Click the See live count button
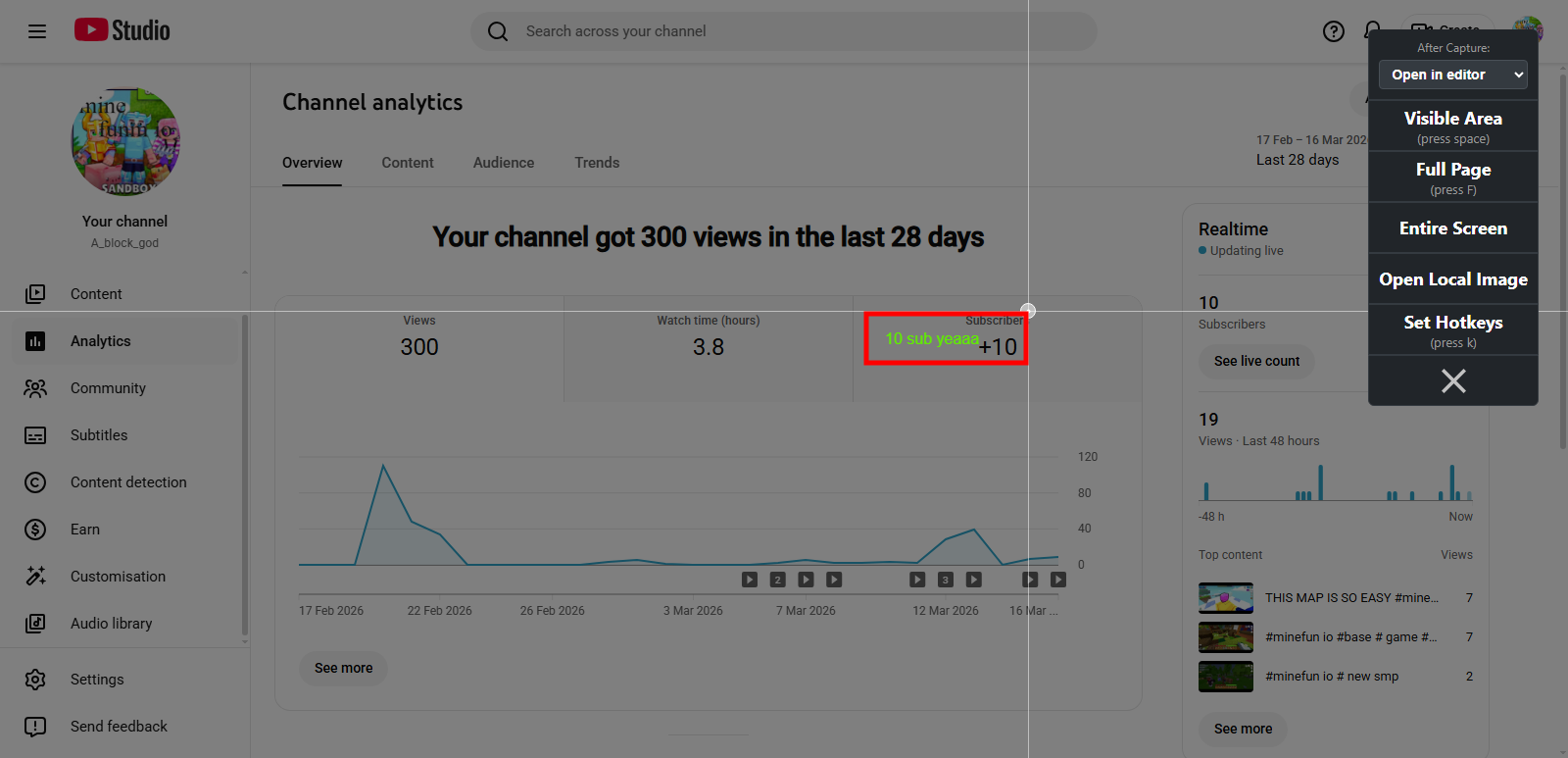This screenshot has width=1568, height=758. 1256,361
